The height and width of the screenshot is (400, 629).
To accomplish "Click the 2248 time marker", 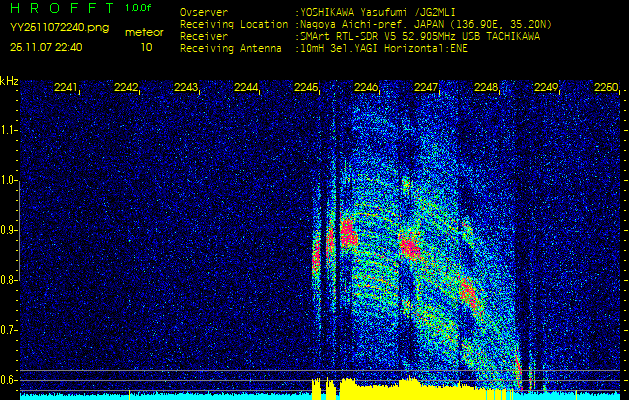I will coord(486,87).
